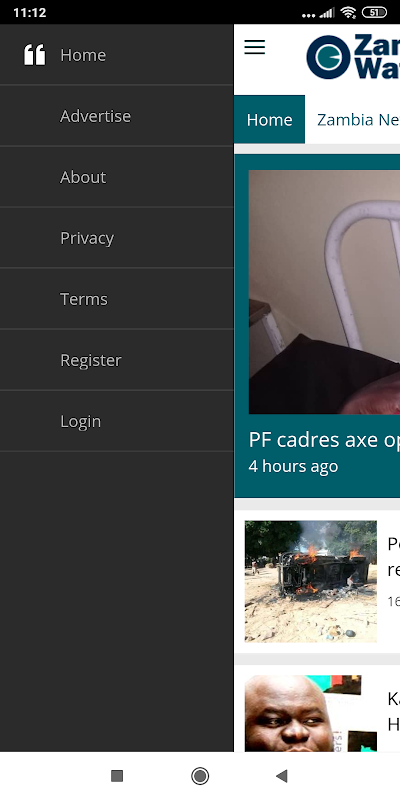Image resolution: width=400 pixels, height=800 pixels.
Task: Click the quote mark icon beside Home
Action: [x=35, y=55]
